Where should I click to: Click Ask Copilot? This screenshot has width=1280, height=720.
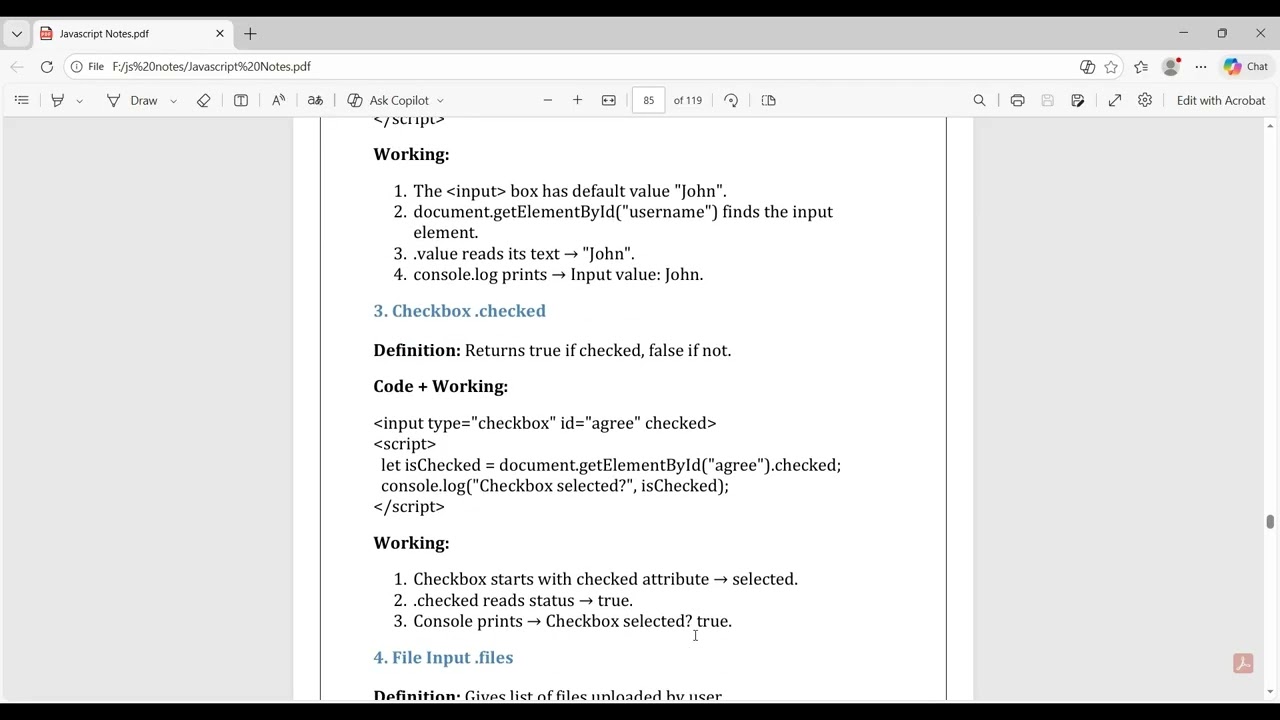click(388, 100)
